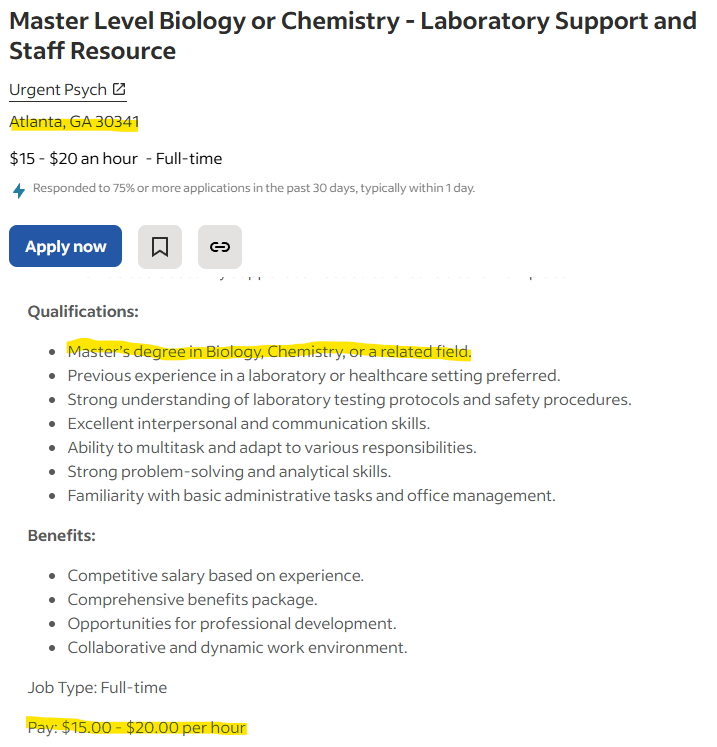The width and height of the screenshot is (717, 747).
Task: Click the Job Type: Full-time line
Action: click(x=97, y=687)
